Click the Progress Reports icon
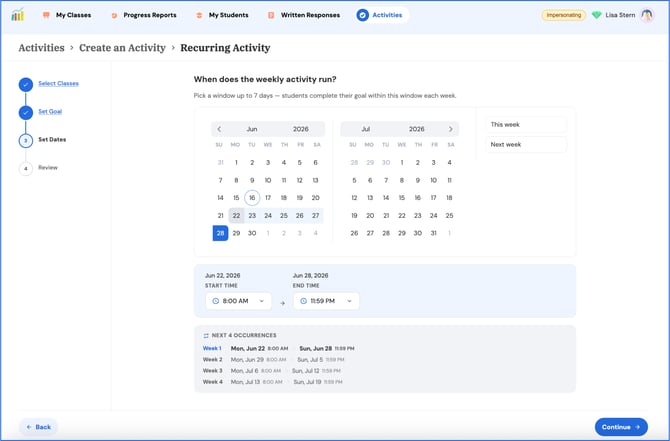Screen dimensions: 670x441 (x=114, y=15)
